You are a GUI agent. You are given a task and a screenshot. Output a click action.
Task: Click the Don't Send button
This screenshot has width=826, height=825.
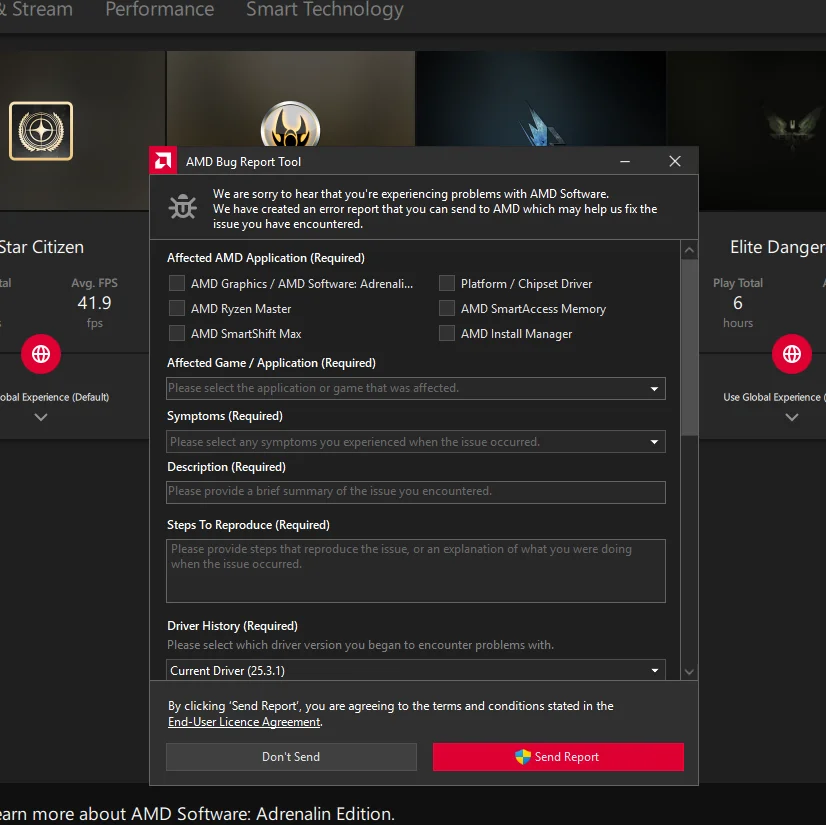click(291, 757)
